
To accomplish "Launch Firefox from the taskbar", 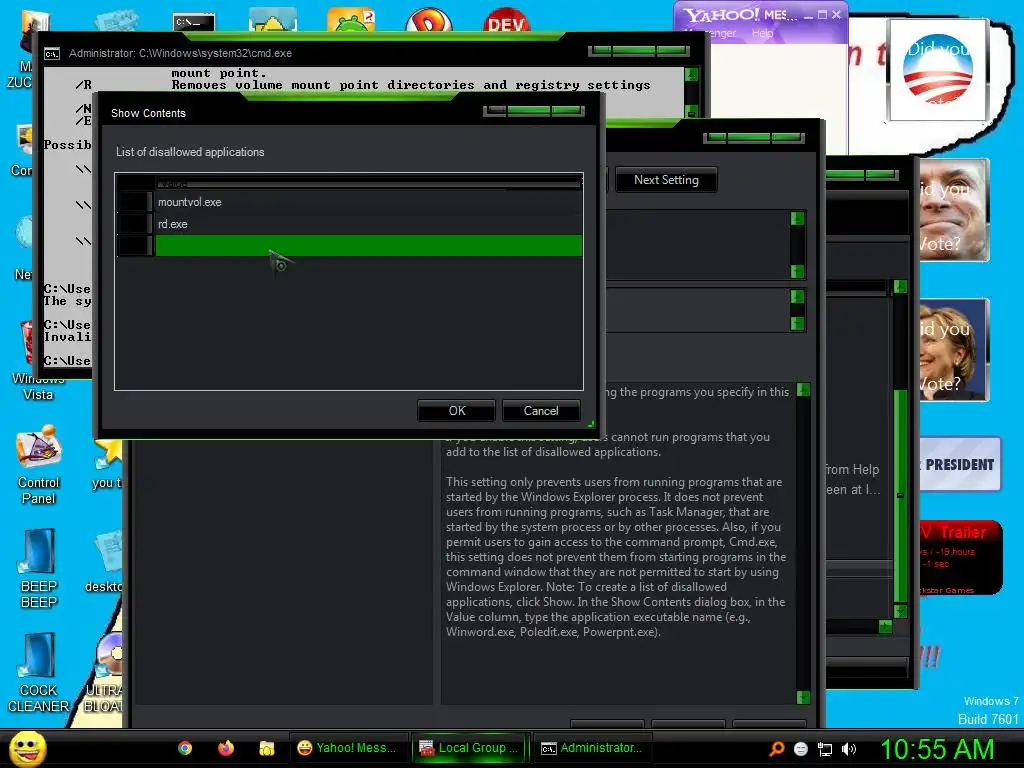I will pos(226,748).
